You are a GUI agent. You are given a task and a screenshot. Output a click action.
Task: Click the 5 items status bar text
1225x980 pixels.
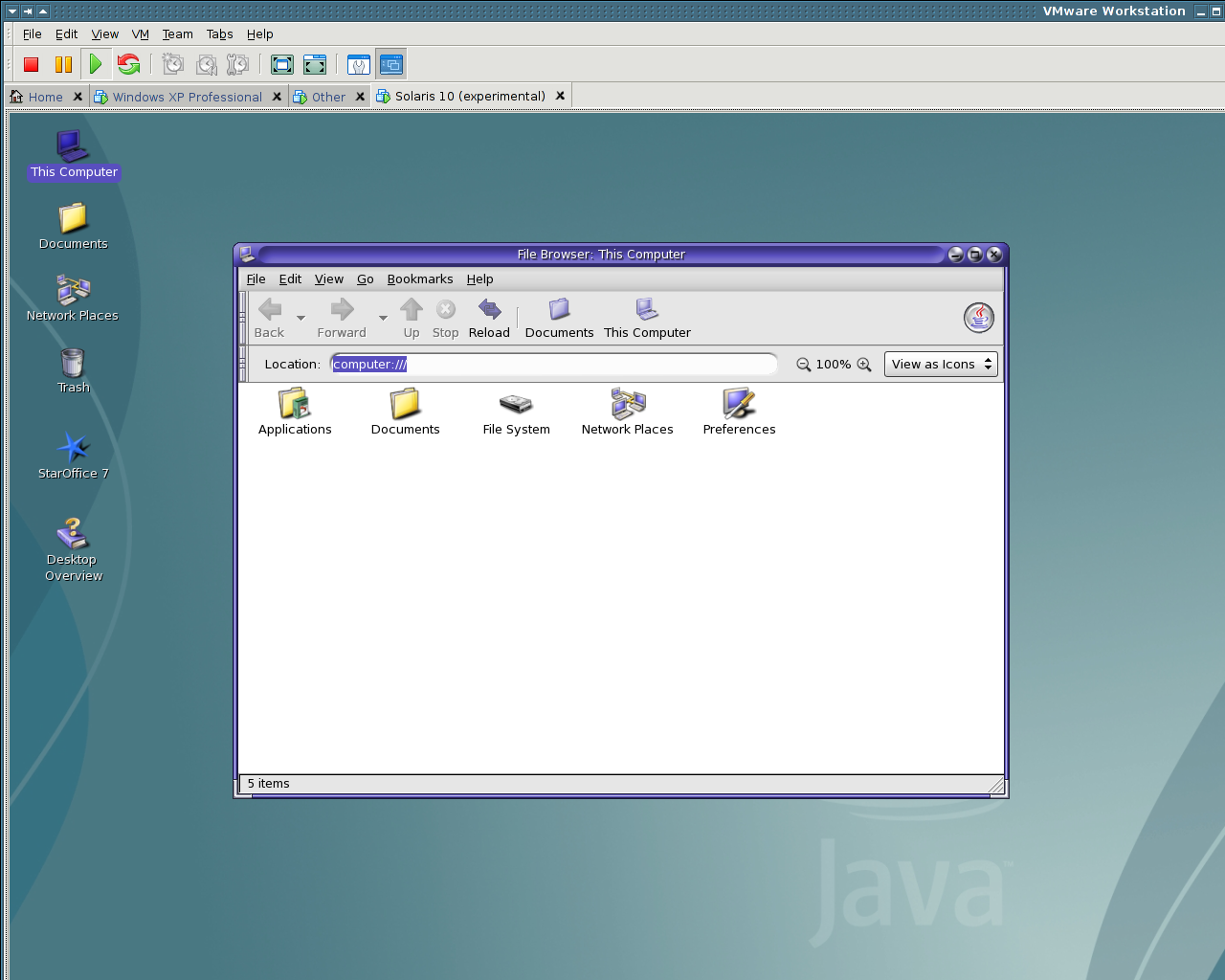pos(269,784)
